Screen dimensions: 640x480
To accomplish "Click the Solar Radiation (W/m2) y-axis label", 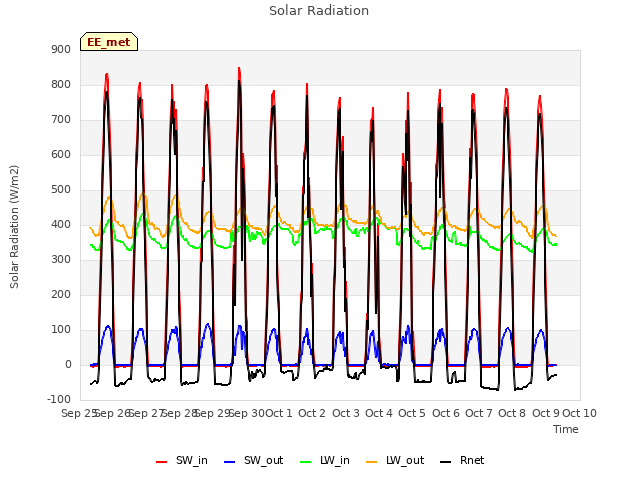I will click(14, 227).
